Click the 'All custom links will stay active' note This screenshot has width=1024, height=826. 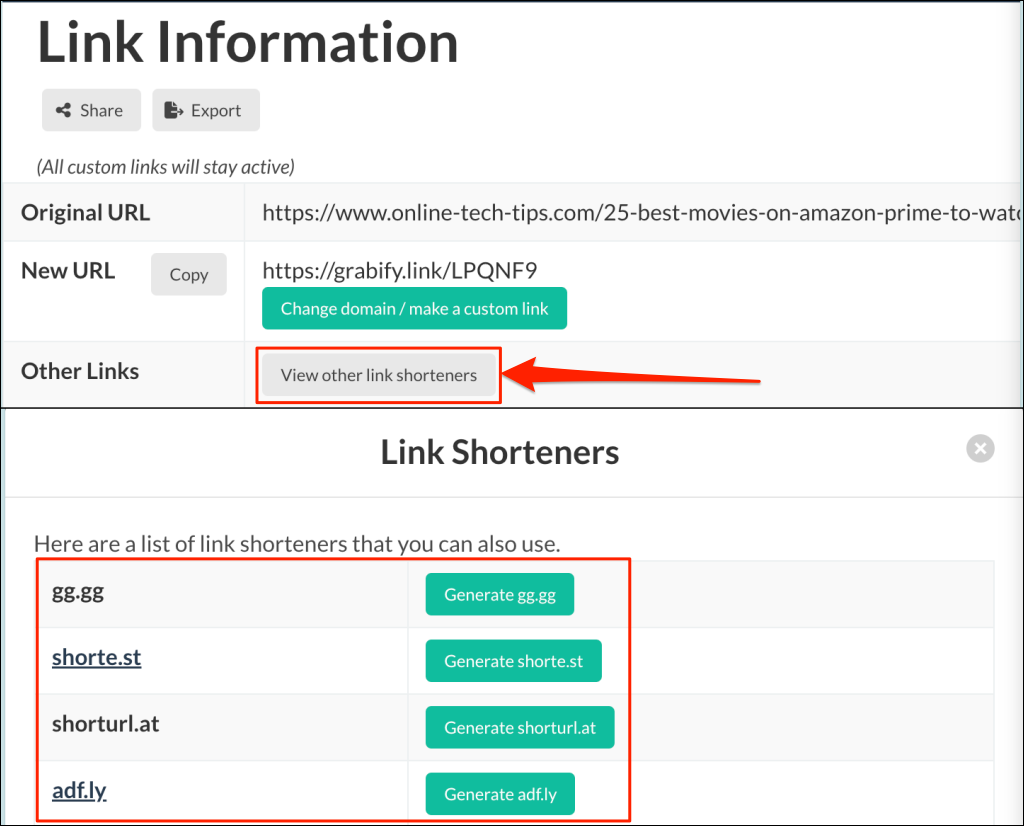click(166, 167)
